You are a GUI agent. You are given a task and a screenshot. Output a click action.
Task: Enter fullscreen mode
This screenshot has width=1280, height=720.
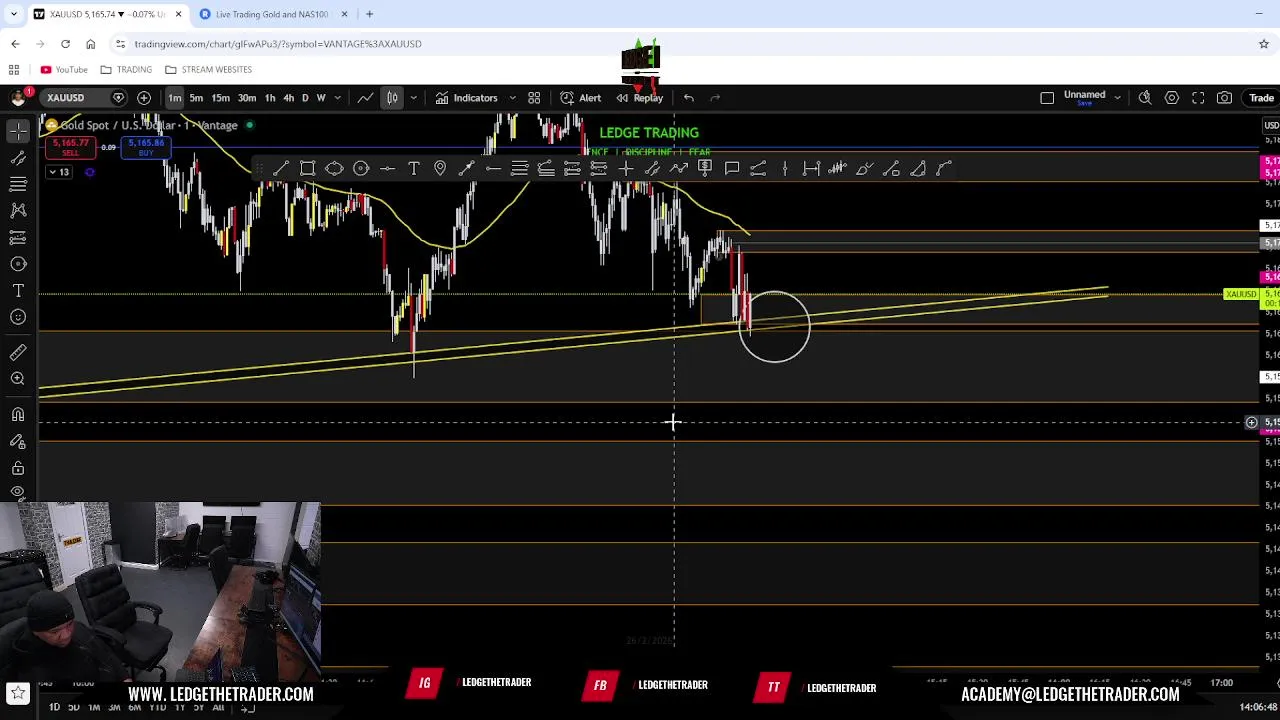pos(1198,98)
